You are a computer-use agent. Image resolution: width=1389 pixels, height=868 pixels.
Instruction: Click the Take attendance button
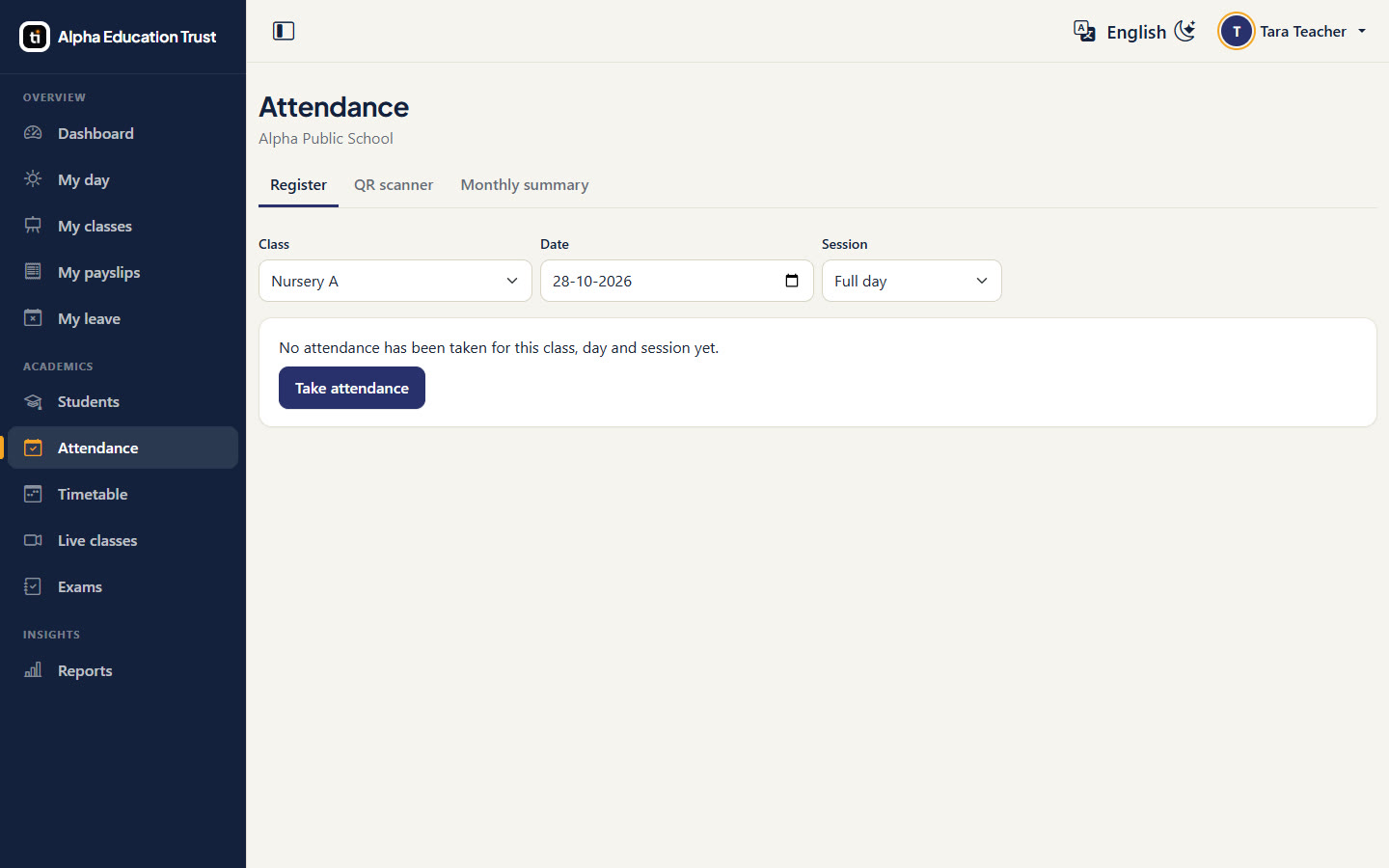352,388
